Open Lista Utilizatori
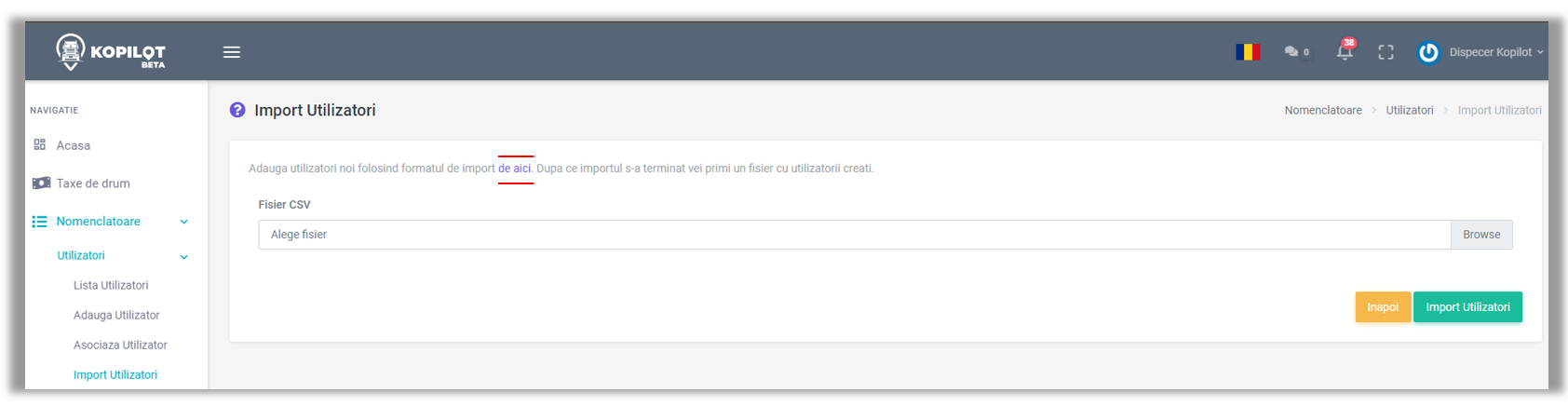 pyautogui.click(x=111, y=286)
